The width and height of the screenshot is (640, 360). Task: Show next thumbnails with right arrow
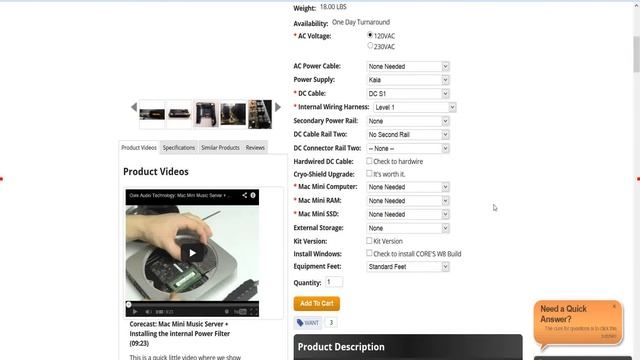click(x=278, y=107)
